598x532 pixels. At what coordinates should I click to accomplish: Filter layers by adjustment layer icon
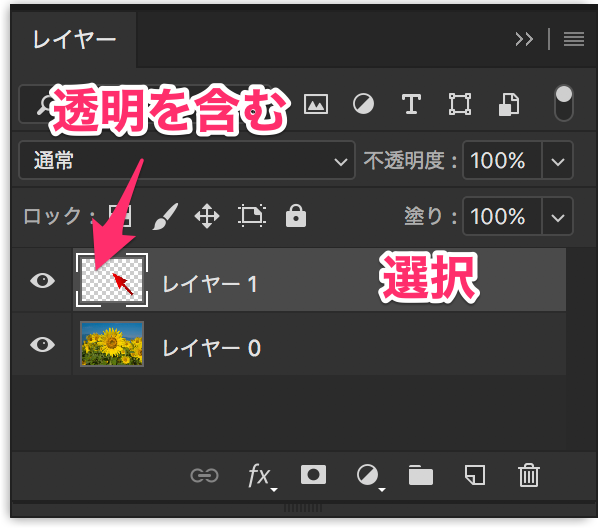click(363, 104)
